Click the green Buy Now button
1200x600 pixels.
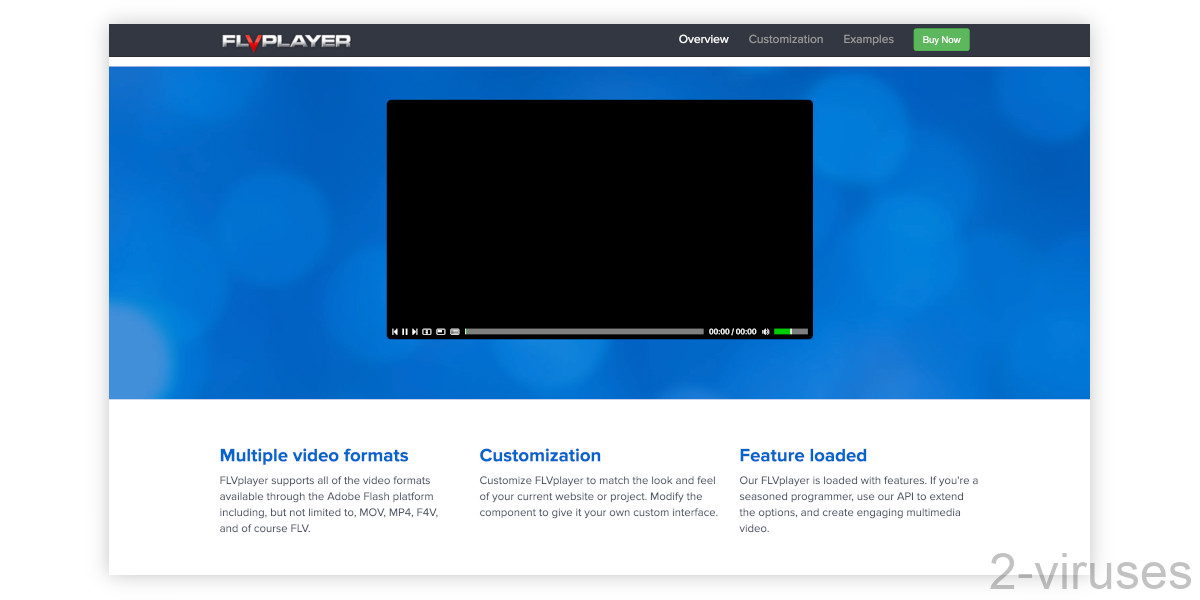[941, 40]
